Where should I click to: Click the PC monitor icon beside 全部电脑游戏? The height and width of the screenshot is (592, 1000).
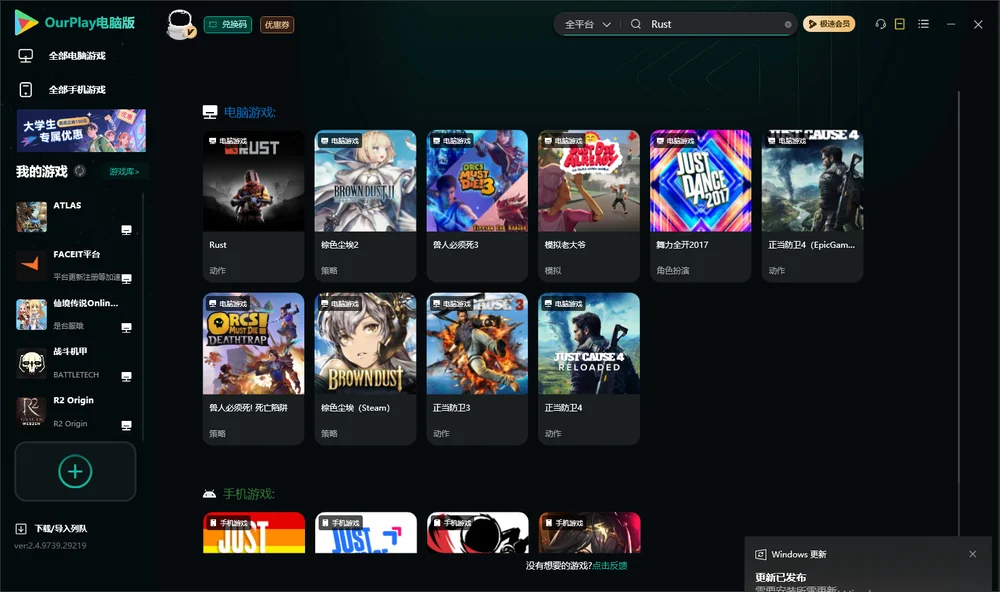(x=26, y=56)
